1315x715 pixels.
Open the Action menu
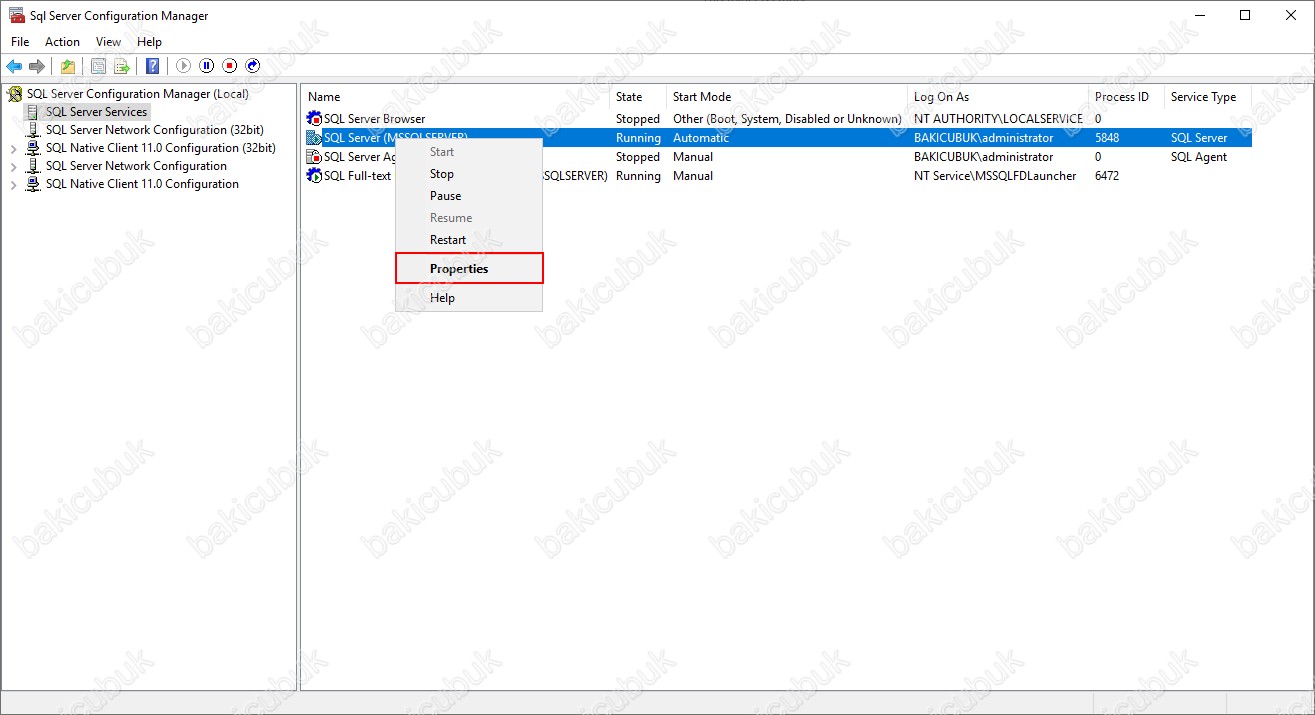[x=62, y=42]
